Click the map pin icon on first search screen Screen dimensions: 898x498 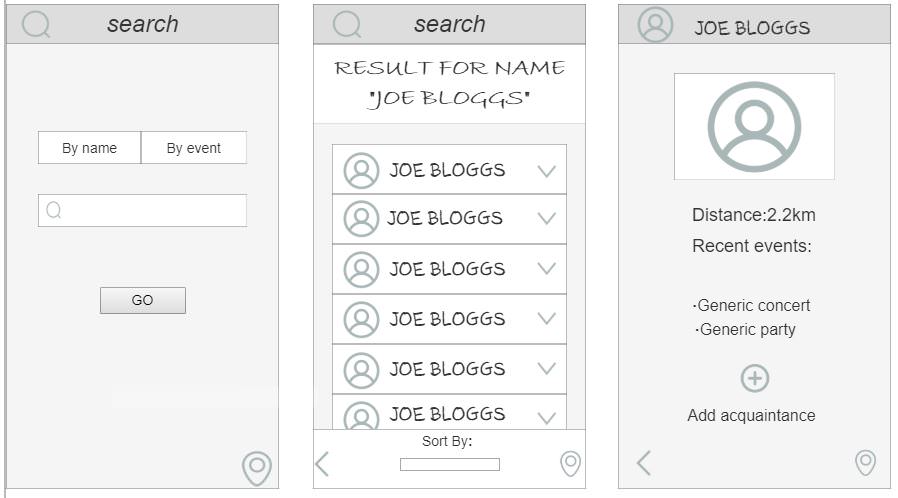click(x=257, y=468)
